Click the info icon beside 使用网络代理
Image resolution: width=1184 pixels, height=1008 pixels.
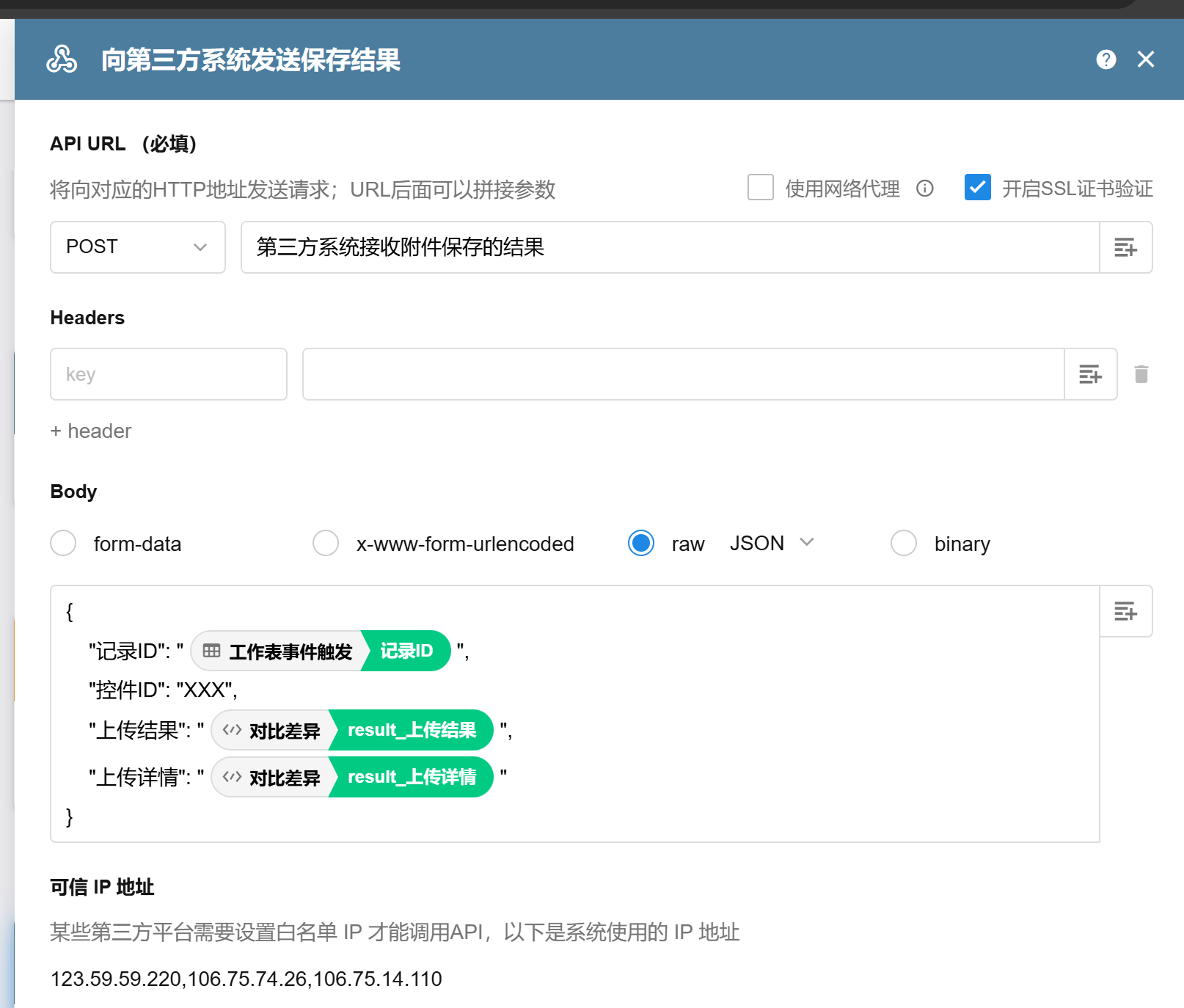(x=924, y=189)
